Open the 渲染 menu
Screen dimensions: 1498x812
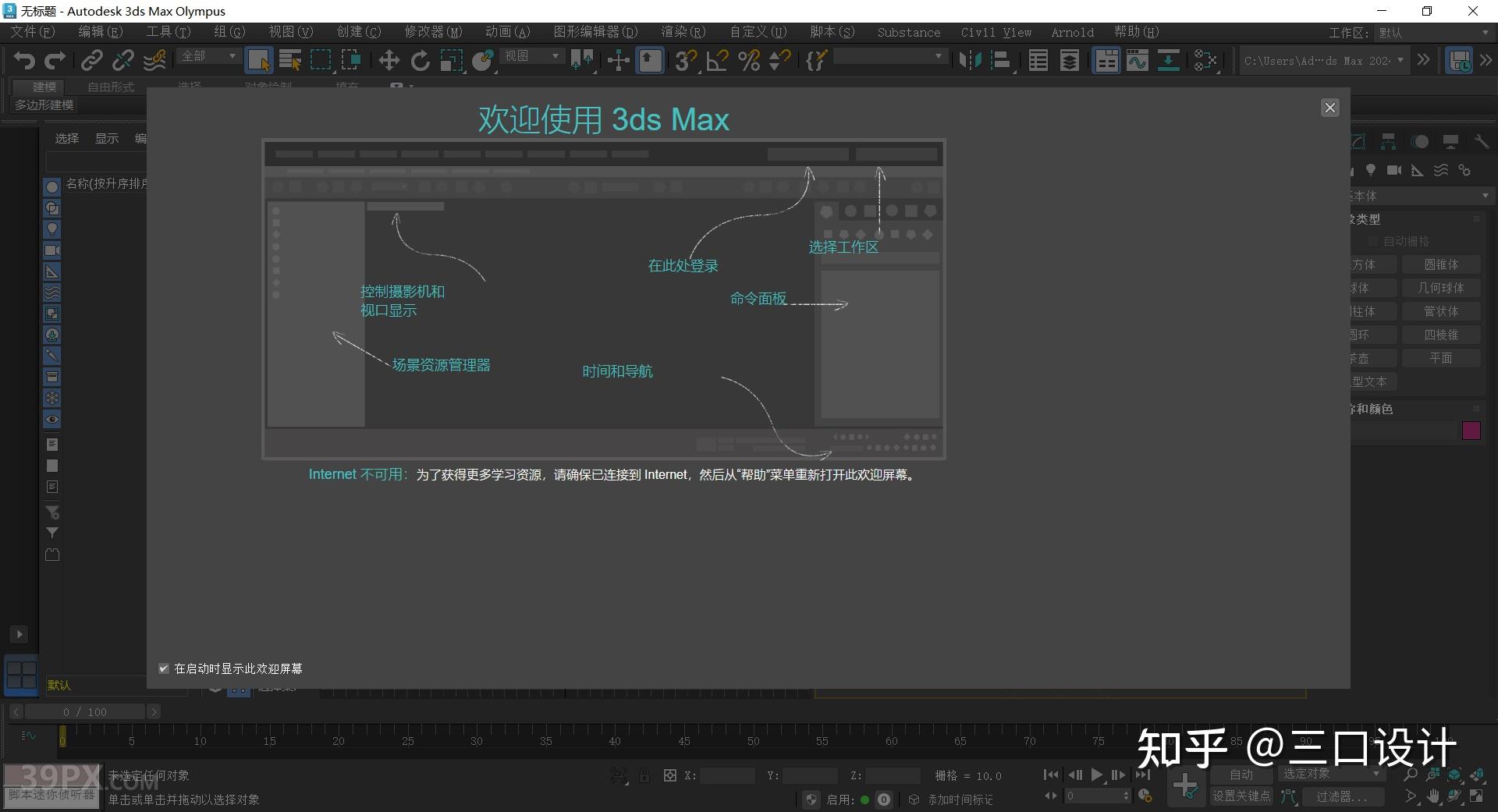tap(683, 32)
